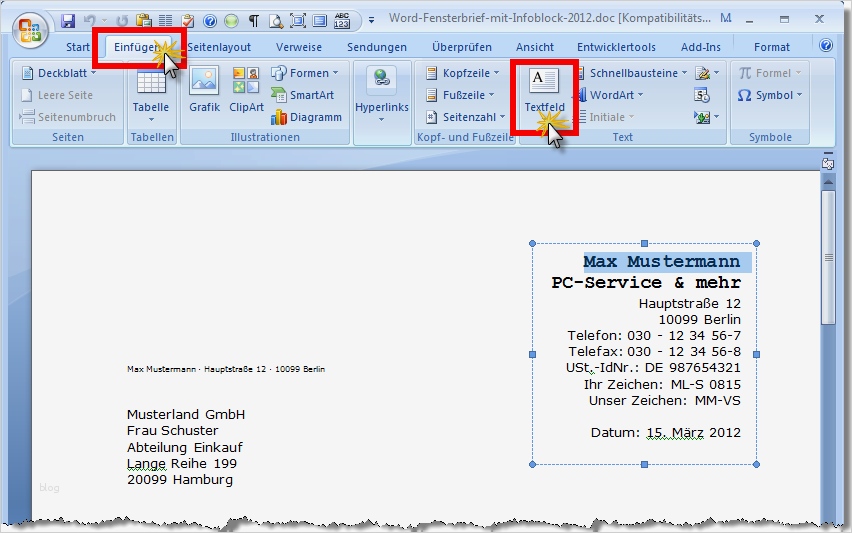Insert a Diagramm chart

click(306, 117)
